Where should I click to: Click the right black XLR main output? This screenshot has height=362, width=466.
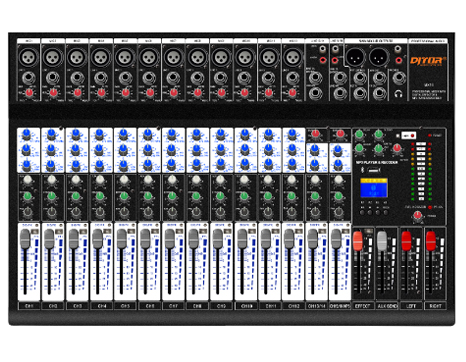[x=379, y=57]
